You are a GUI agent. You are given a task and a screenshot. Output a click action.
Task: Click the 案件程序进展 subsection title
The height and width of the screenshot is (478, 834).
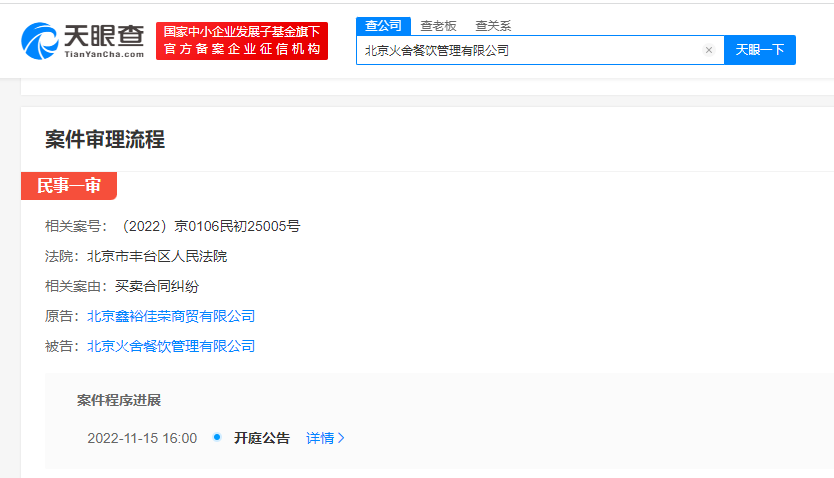click(x=119, y=400)
